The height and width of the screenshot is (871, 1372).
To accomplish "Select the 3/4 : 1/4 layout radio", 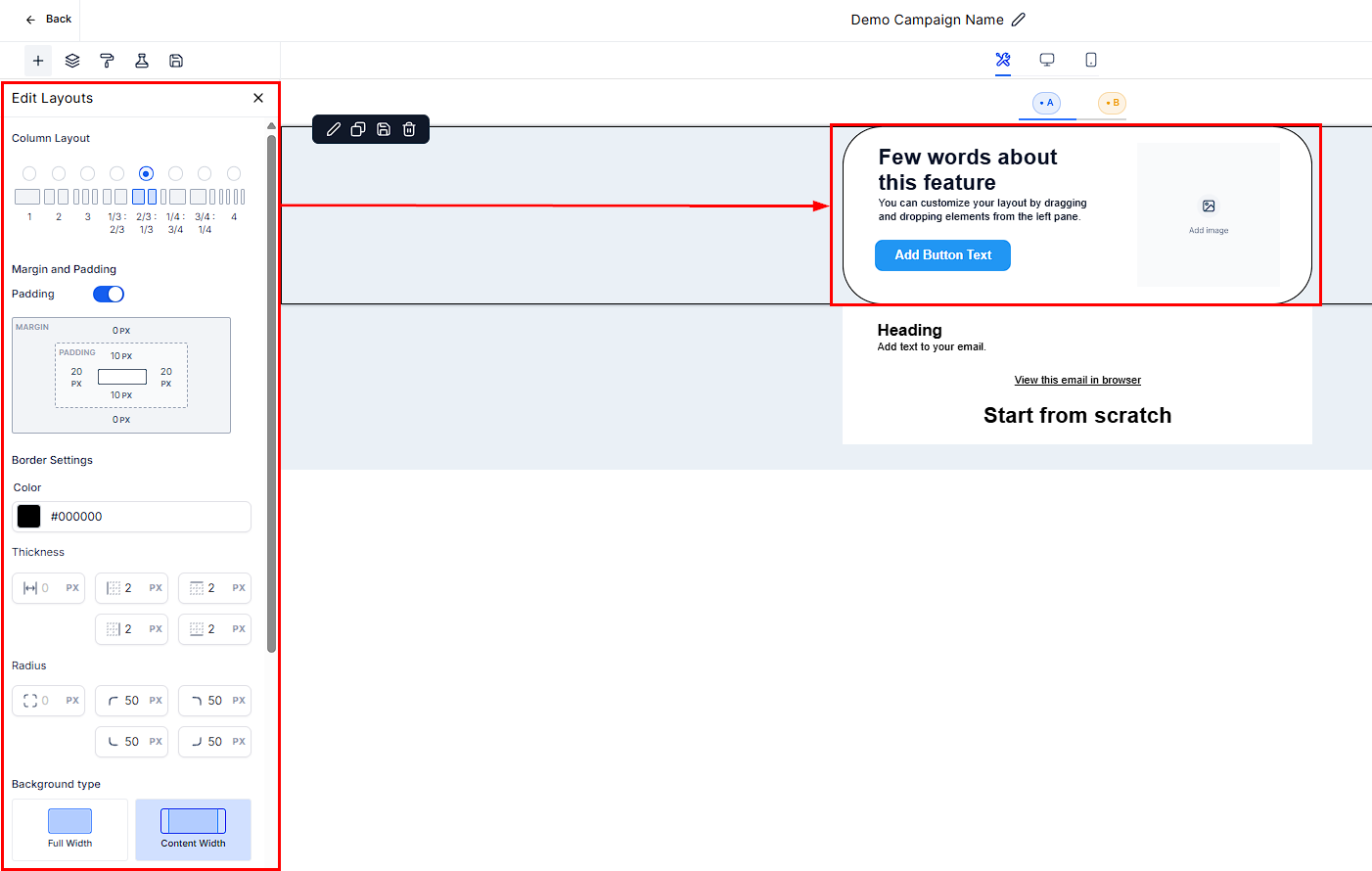I will point(205,173).
